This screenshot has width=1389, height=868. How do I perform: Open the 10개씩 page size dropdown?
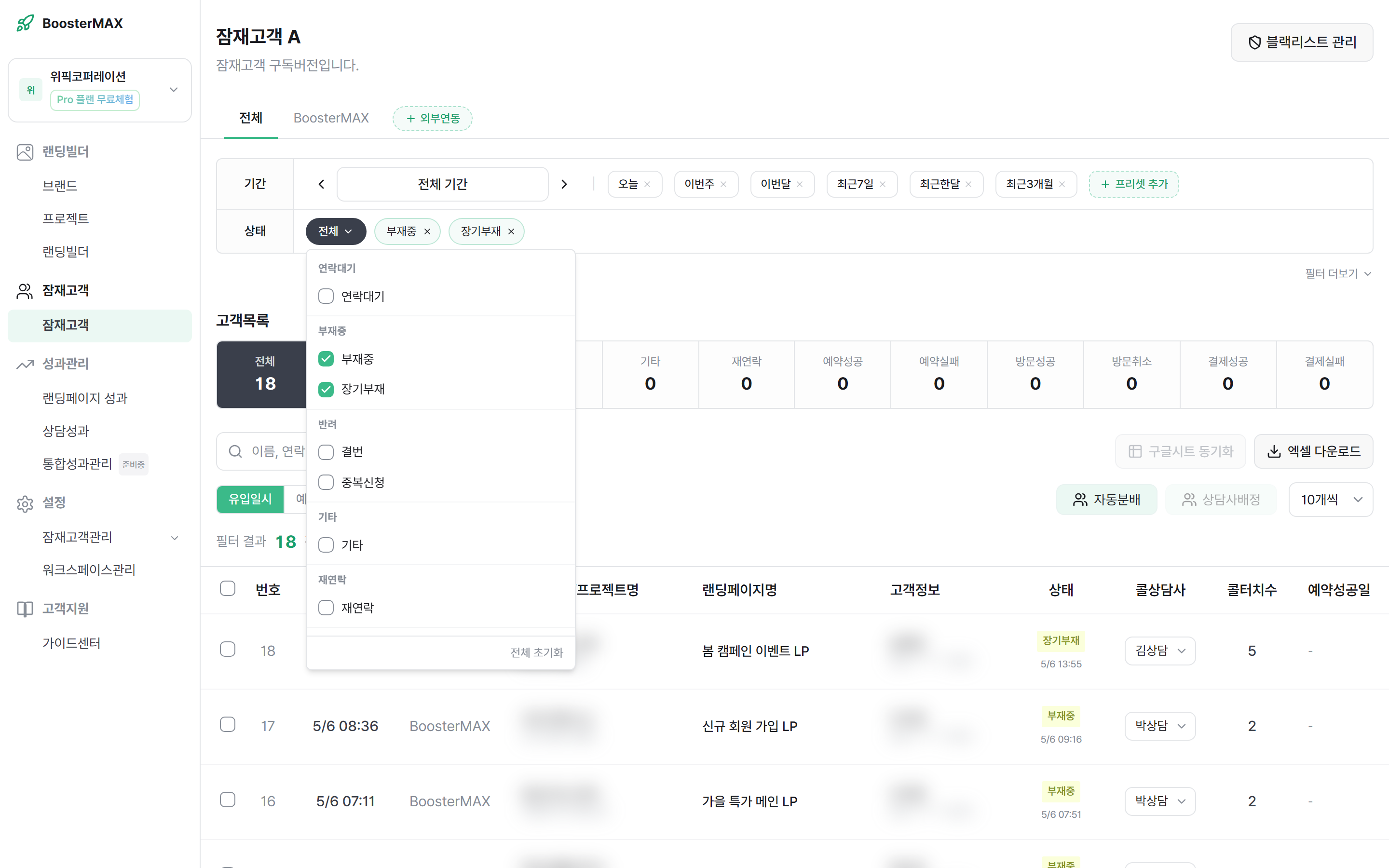coord(1331,500)
